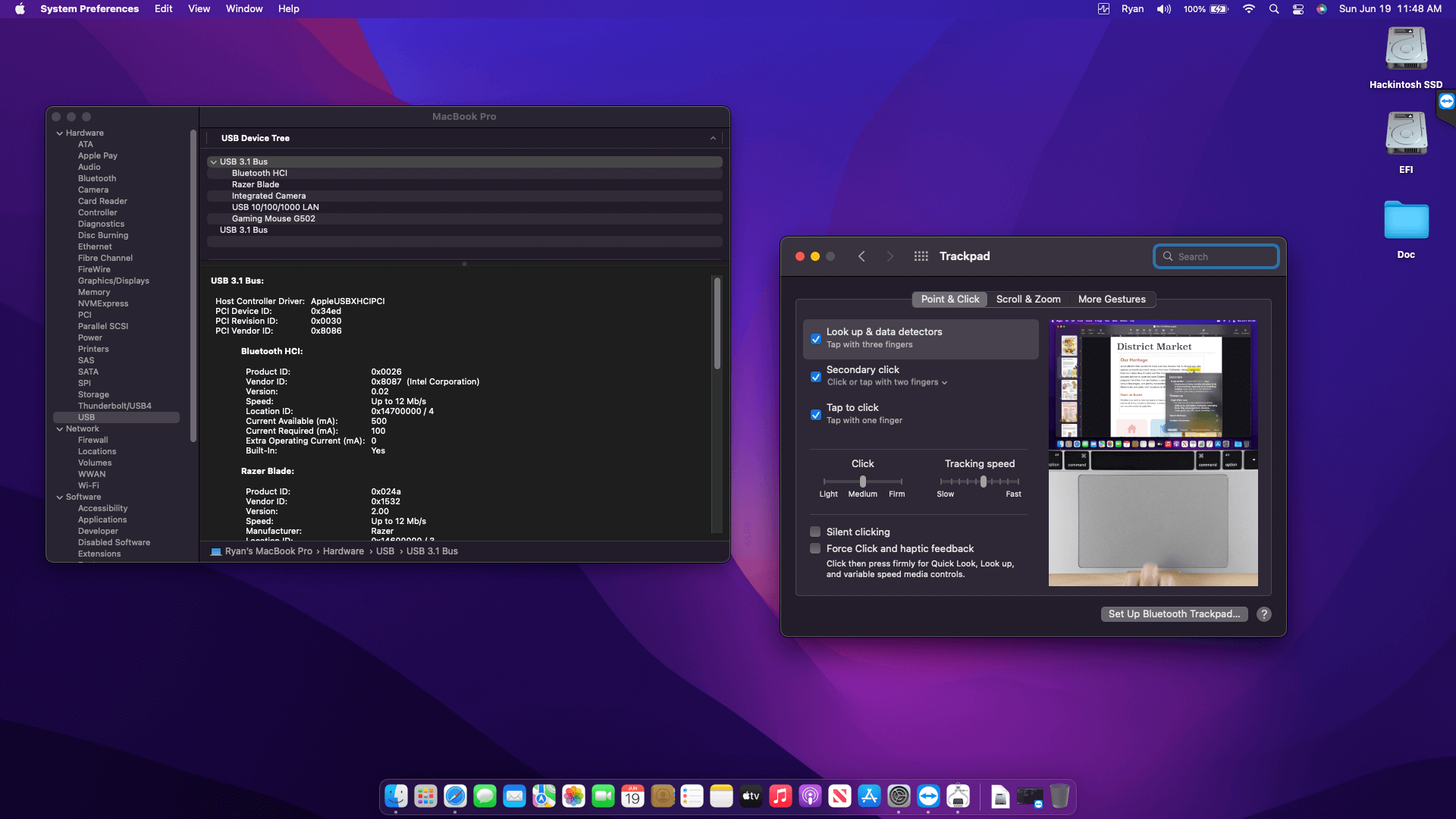Open Notes app in the Dock

pos(721,795)
